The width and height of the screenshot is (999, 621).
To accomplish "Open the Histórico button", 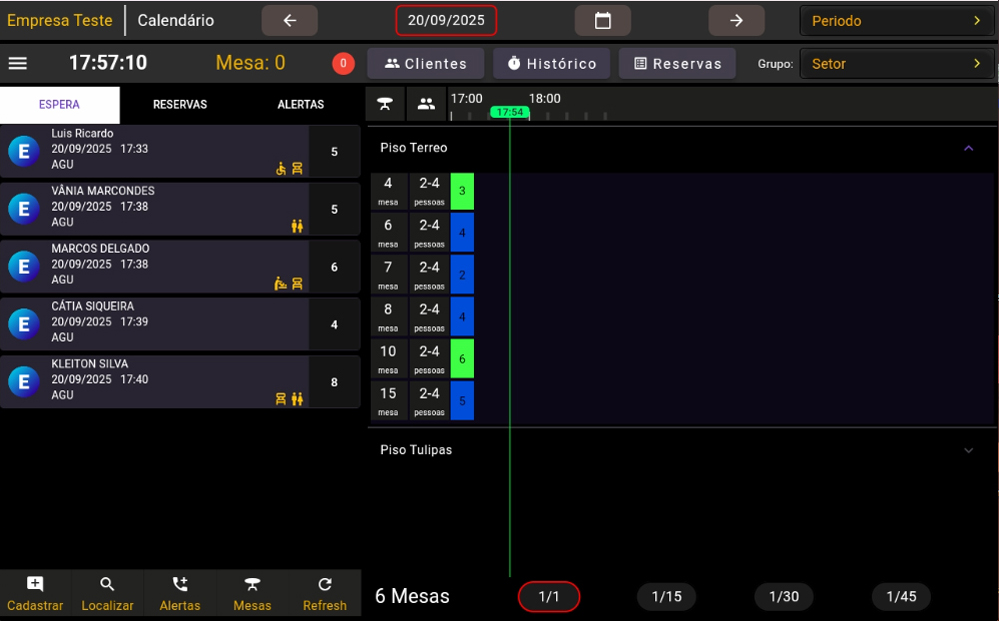I will 551,63.
